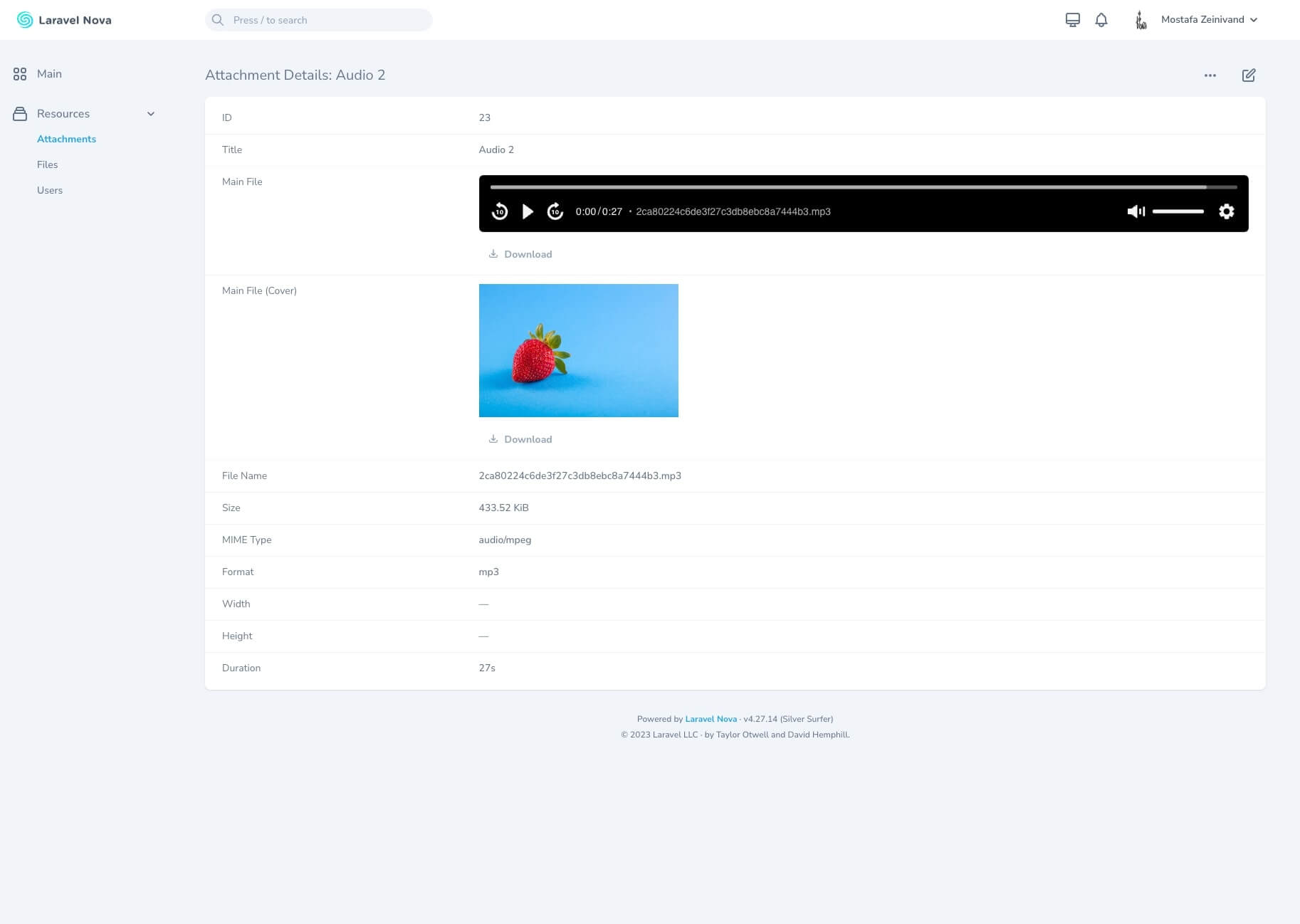Open Files resource in sidebar
The image size is (1300, 924).
point(48,164)
